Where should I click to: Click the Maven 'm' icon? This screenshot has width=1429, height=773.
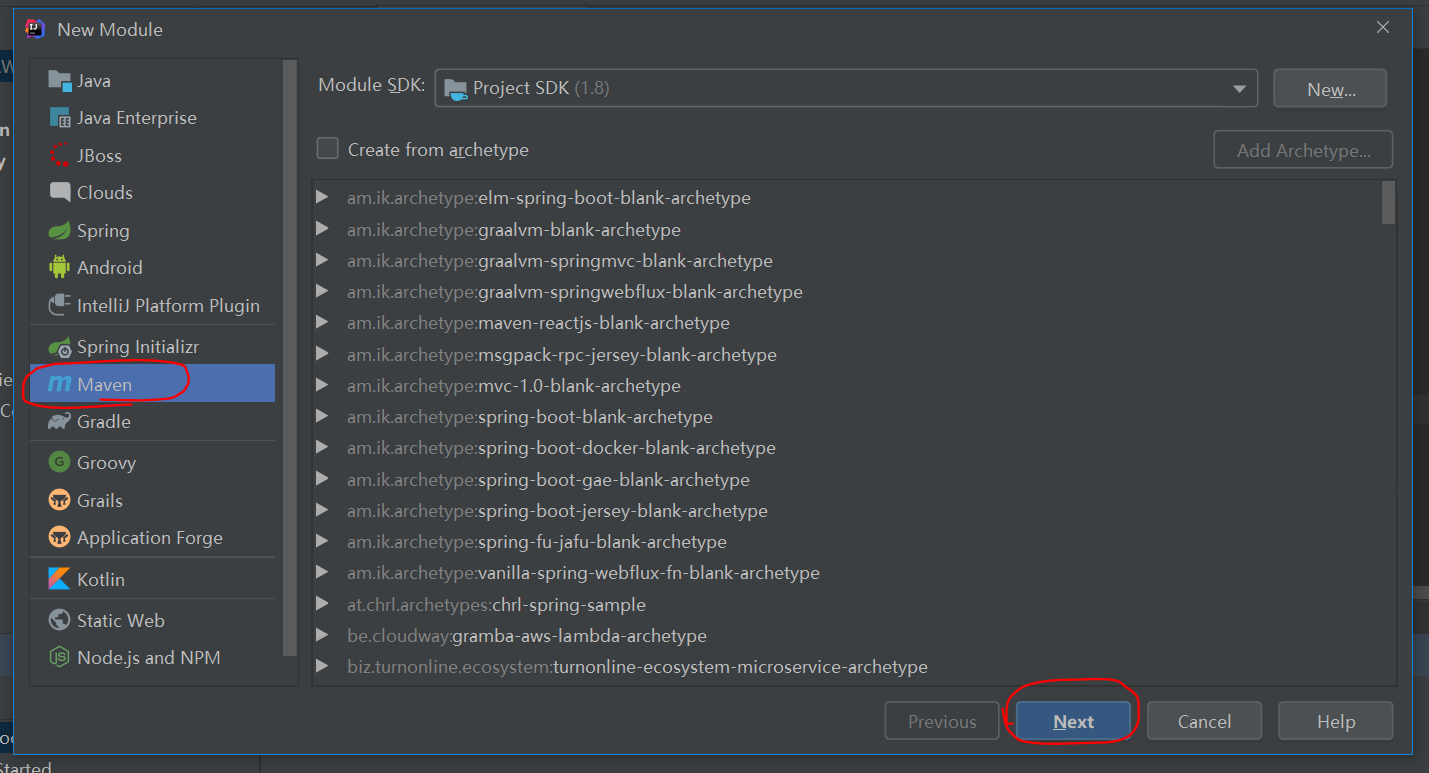click(x=60, y=384)
